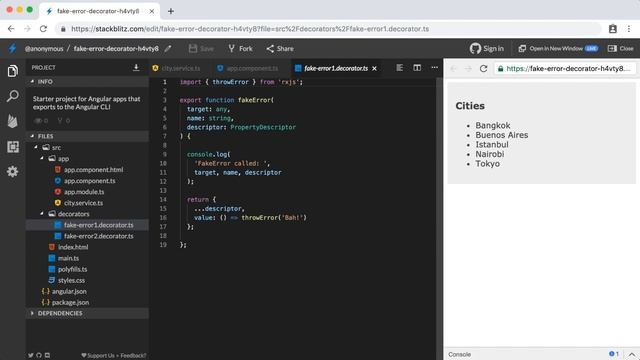Open preview in New Window
This screenshot has width=640, height=360.
[x=558, y=49]
